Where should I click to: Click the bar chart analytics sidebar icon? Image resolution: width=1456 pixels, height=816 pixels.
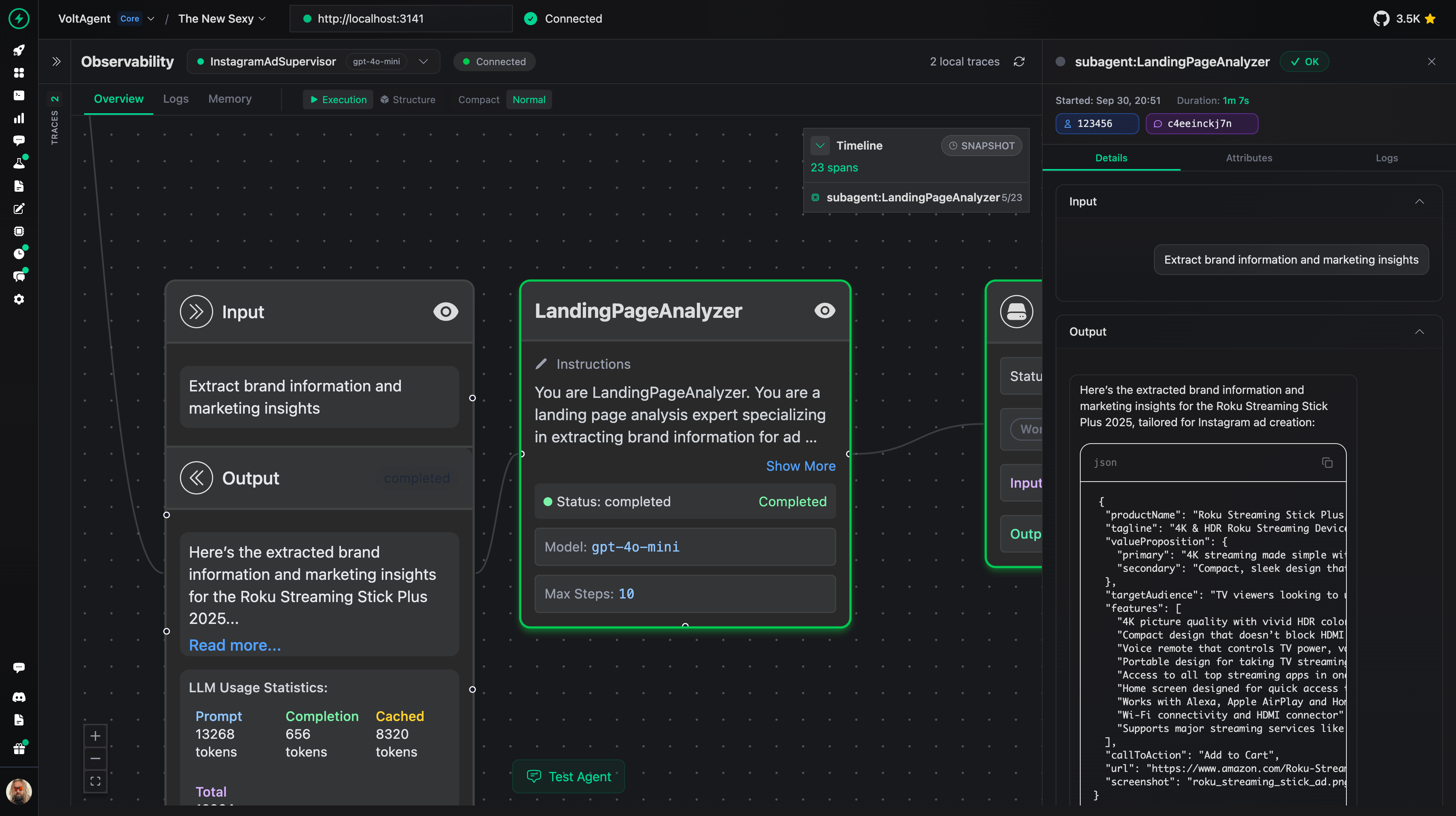pyautogui.click(x=19, y=118)
